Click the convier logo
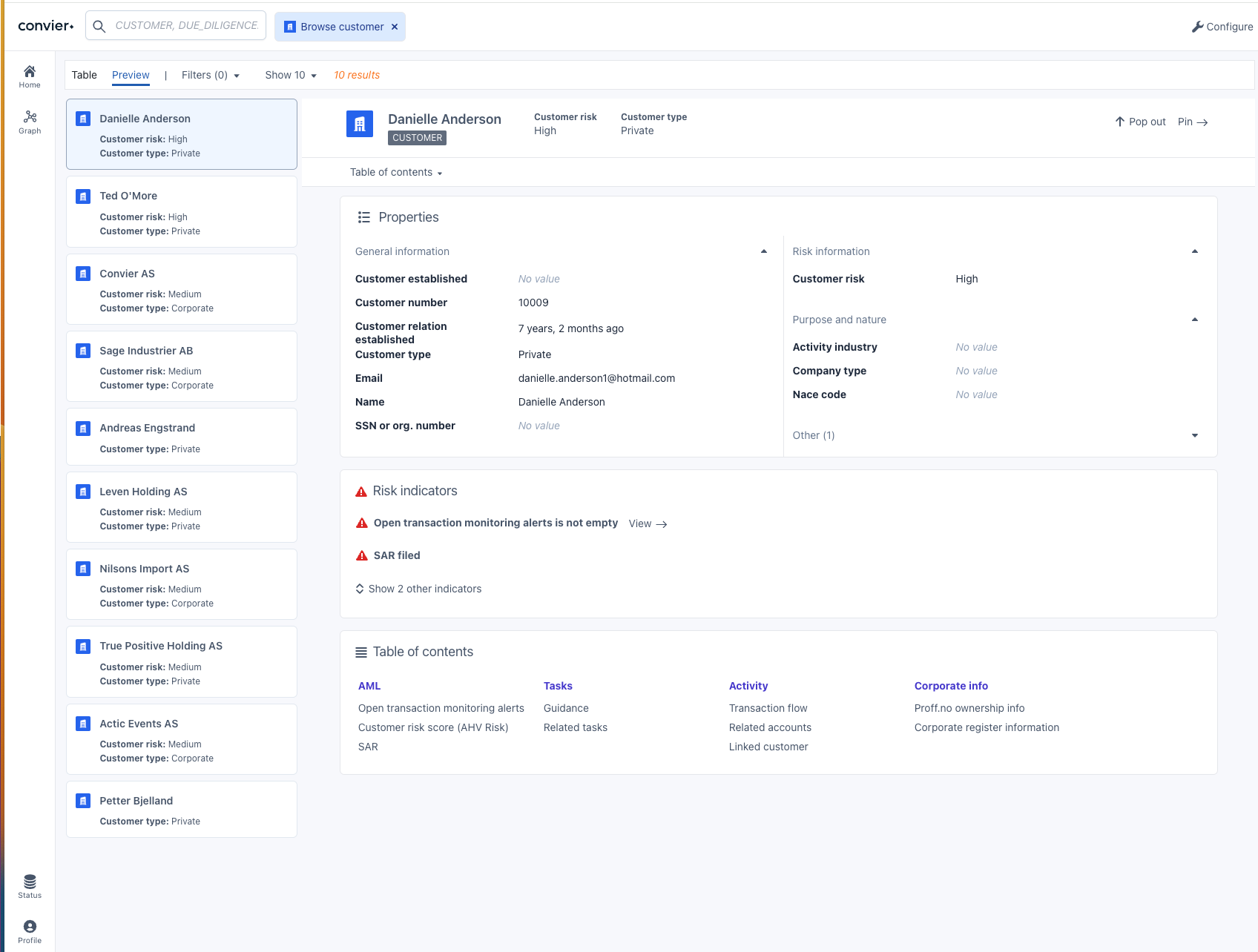This screenshot has height=952, width=1258. [46, 26]
